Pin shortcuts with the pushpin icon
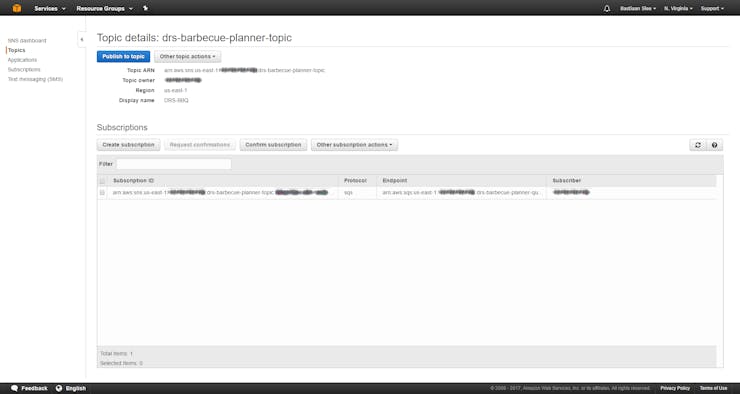Image resolution: width=740 pixels, height=394 pixels. [145, 8]
